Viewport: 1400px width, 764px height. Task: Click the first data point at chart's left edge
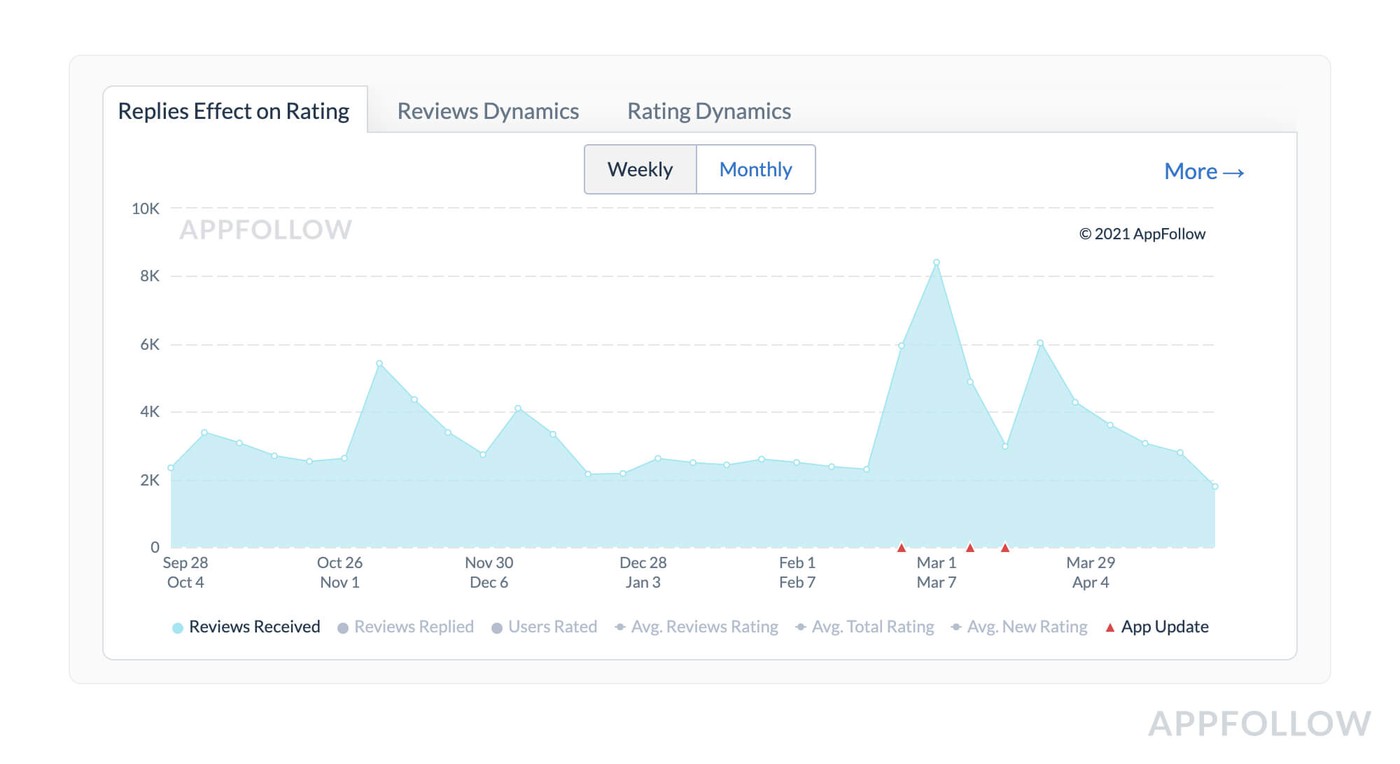coord(171,468)
